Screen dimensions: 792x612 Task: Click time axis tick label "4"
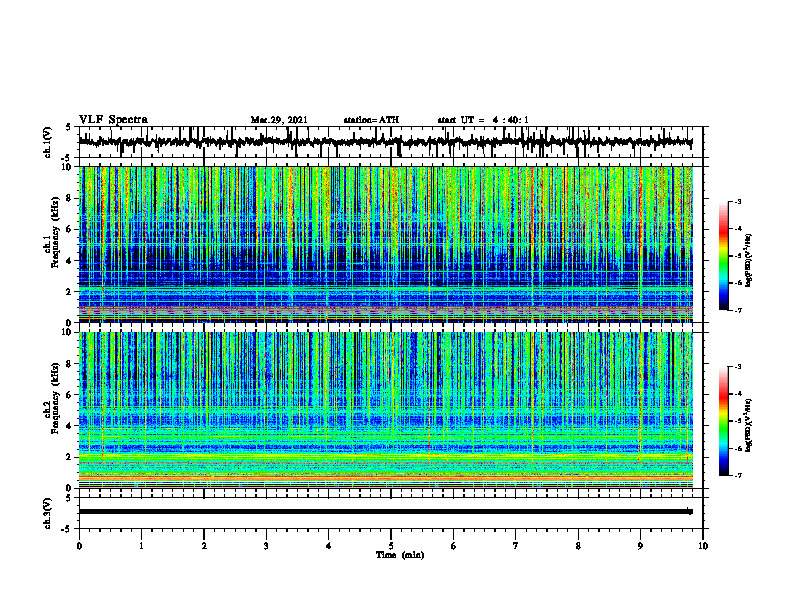(x=329, y=546)
